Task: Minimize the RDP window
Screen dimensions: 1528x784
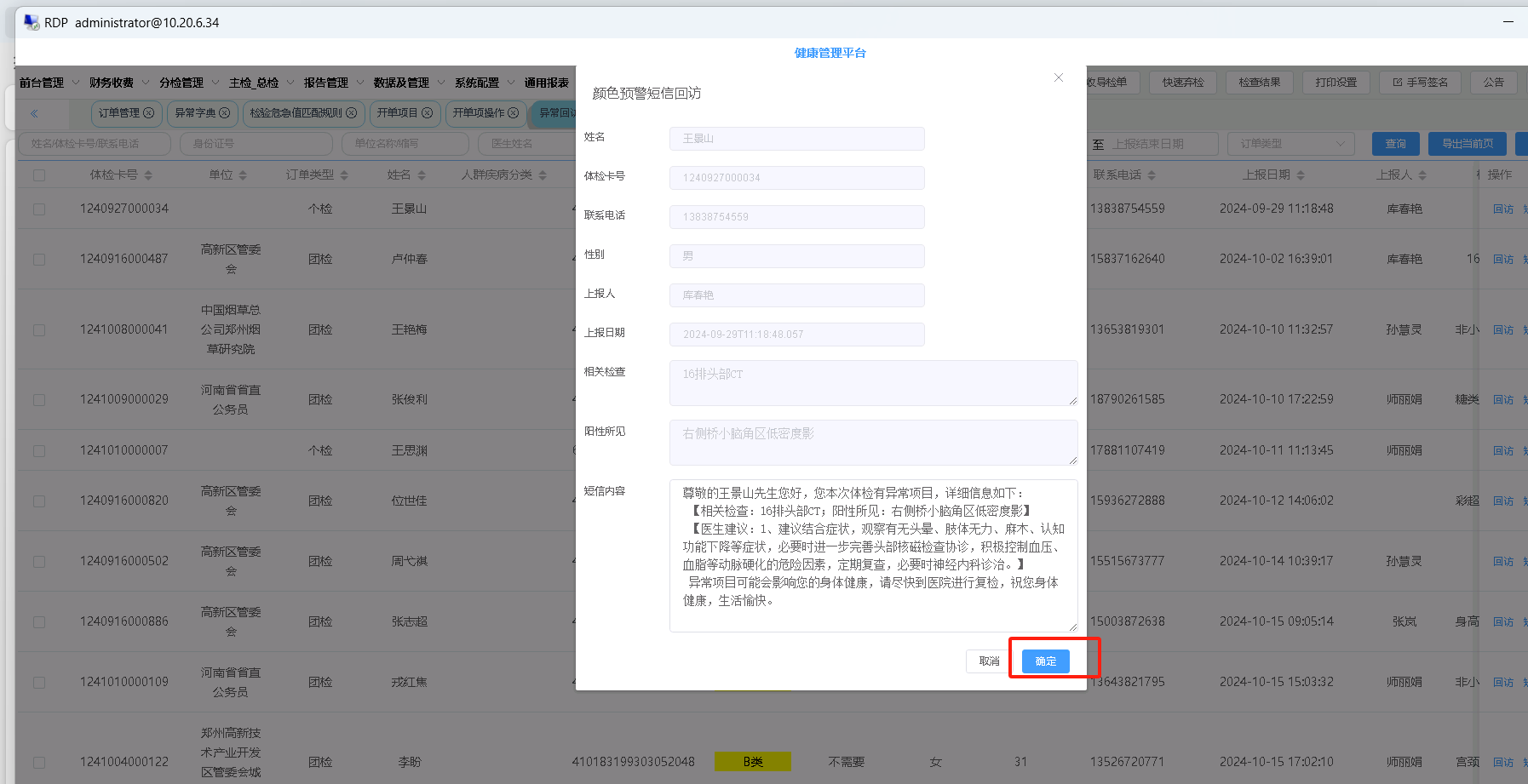Action: (x=1508, y=21)
